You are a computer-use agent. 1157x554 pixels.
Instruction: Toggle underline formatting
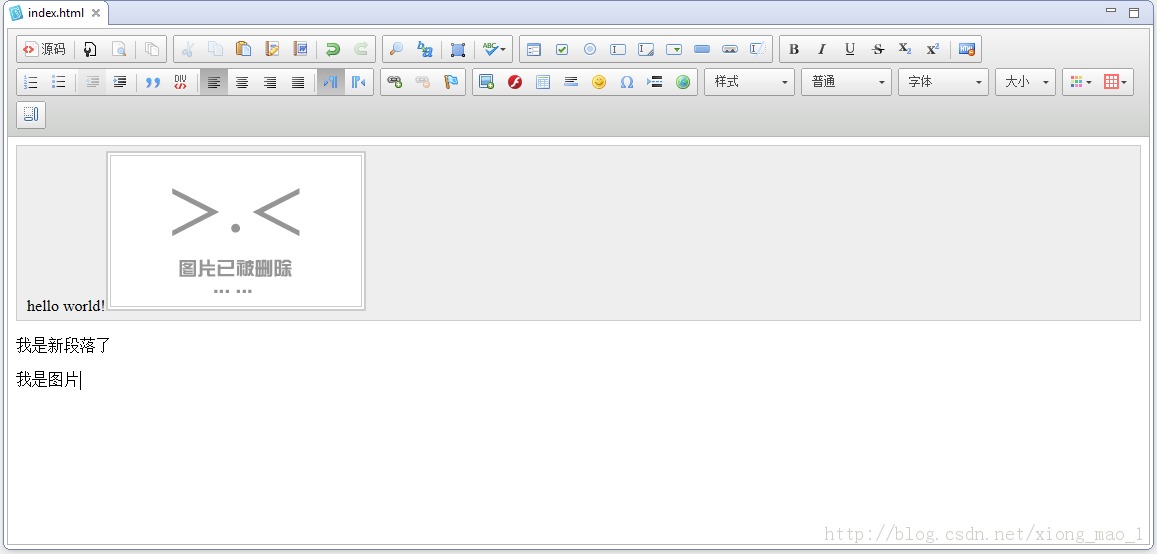tap(850, 49)
